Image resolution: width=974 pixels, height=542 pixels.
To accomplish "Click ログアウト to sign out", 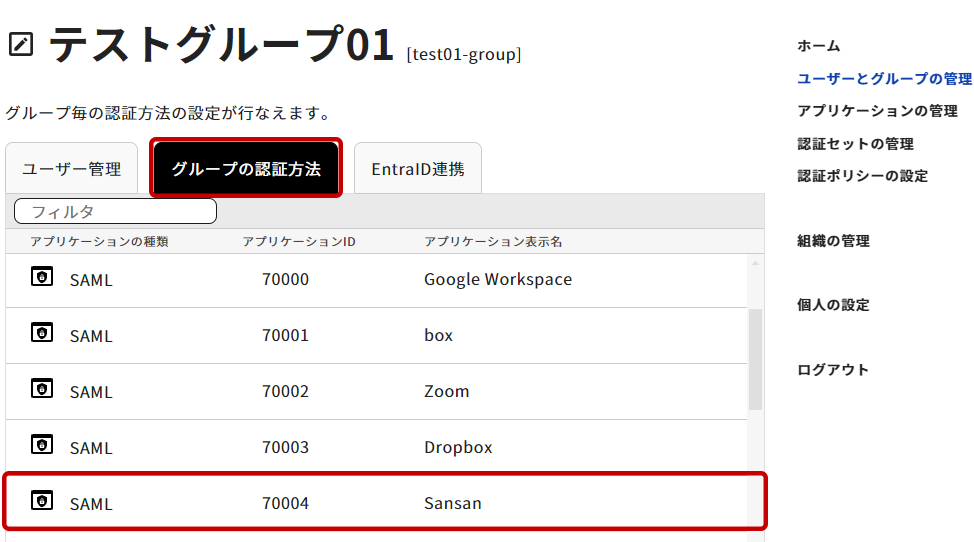I will (x=833, y=370).
